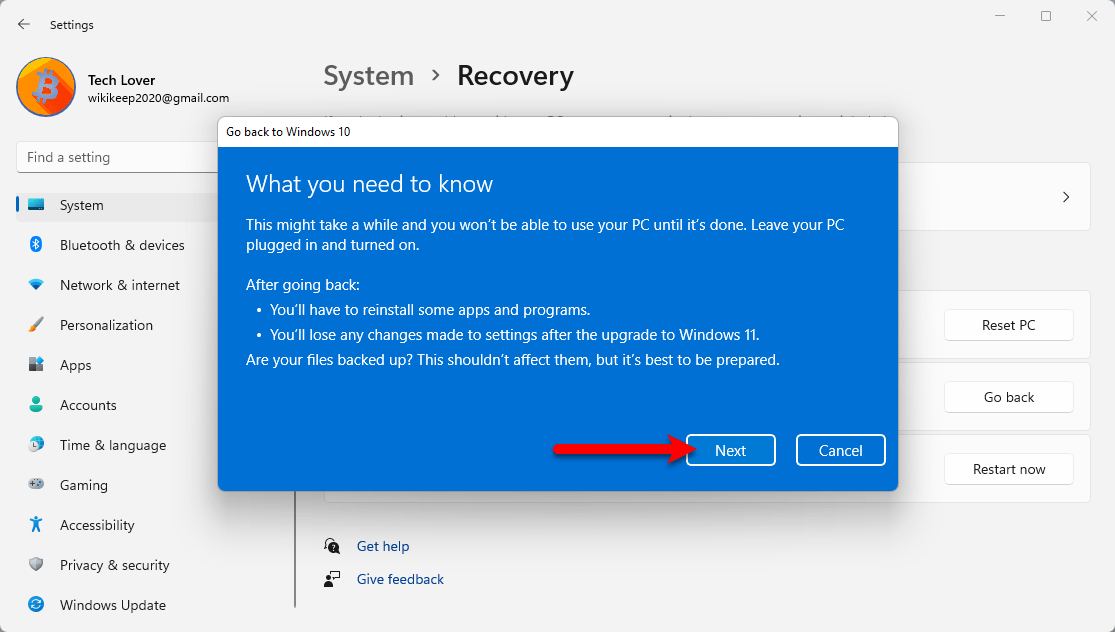Viewport: 1115px width, 632px height.
Task: Click the Gaming controller icon
Action: [36, 484]
